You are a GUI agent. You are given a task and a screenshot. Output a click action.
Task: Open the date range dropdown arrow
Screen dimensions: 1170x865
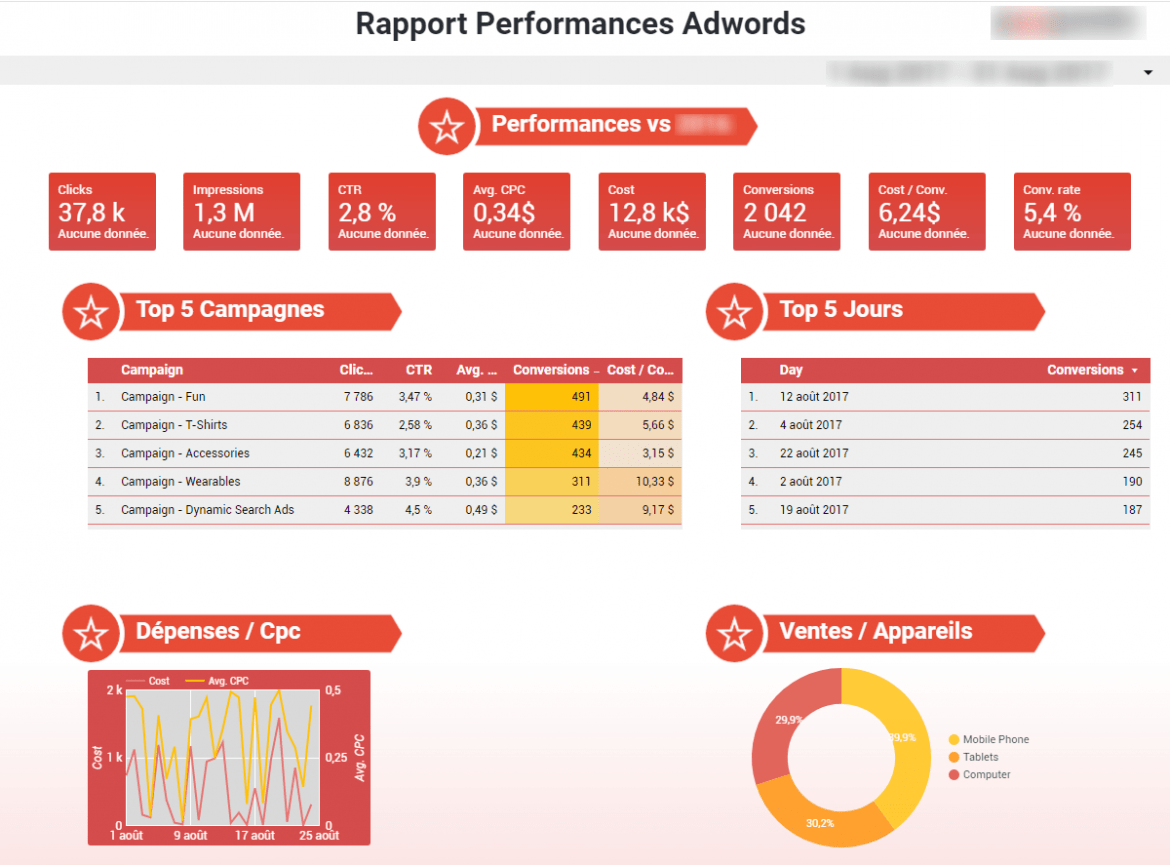pyautogui.click(x=1148, y=72)
